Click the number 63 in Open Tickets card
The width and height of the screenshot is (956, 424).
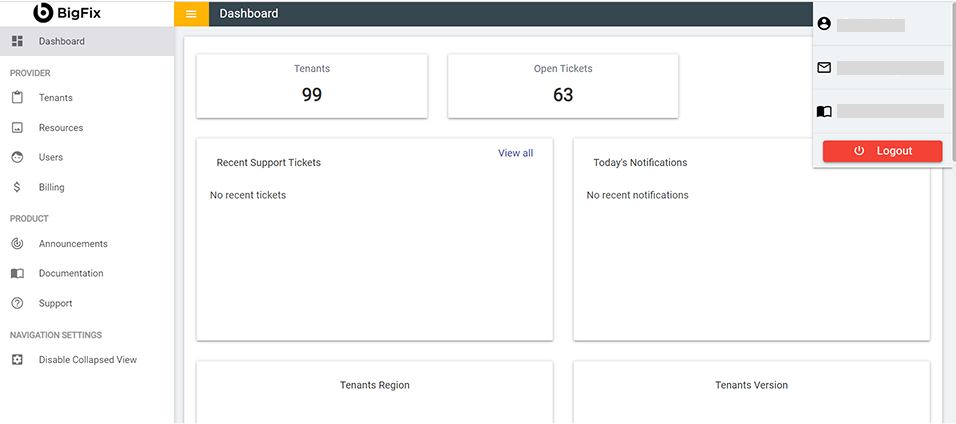pos(563,95)
